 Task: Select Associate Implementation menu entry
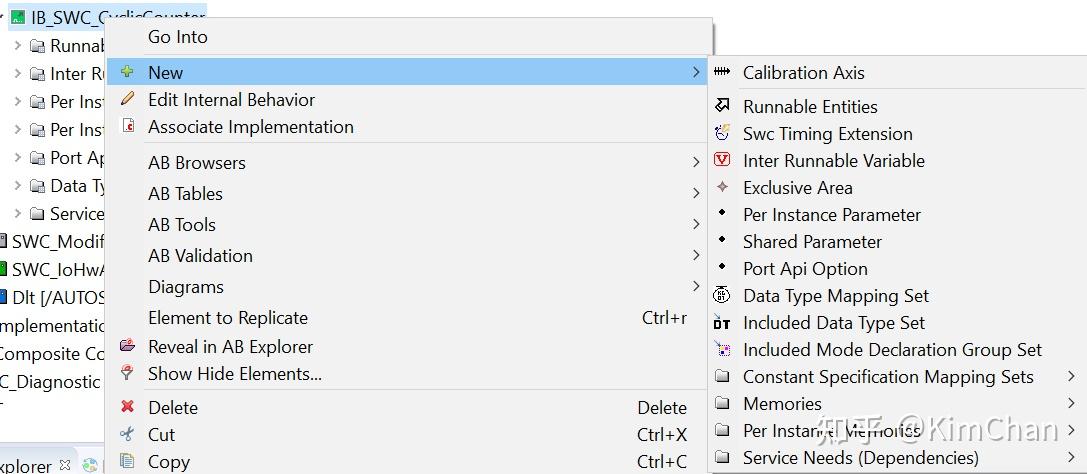coord(250,127)
